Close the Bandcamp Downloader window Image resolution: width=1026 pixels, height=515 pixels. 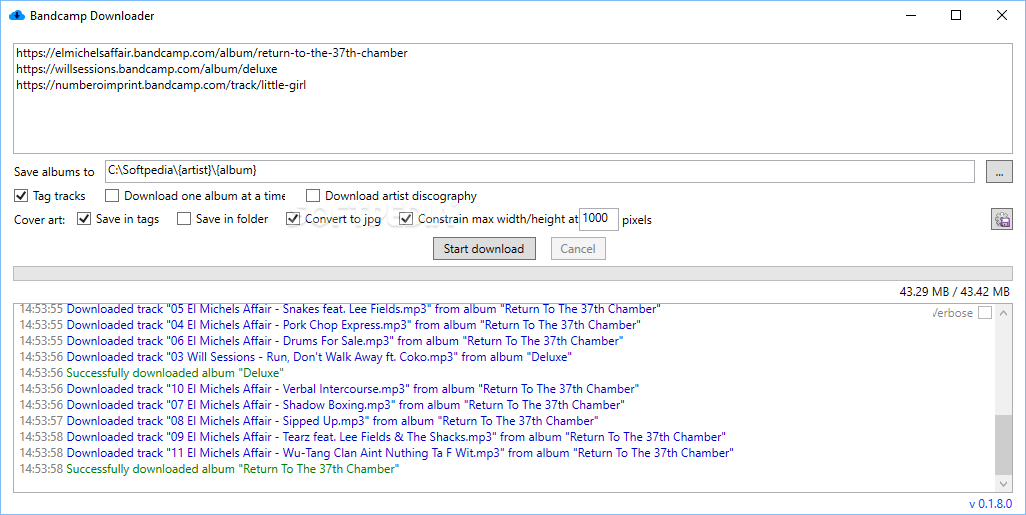pyautogui.click(x=1002, y=15)
